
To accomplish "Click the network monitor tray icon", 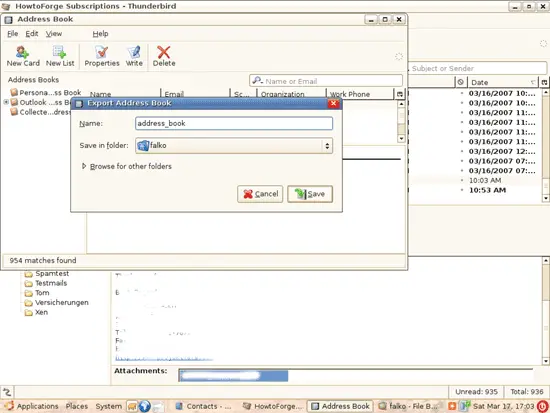I will pos(465,406).
